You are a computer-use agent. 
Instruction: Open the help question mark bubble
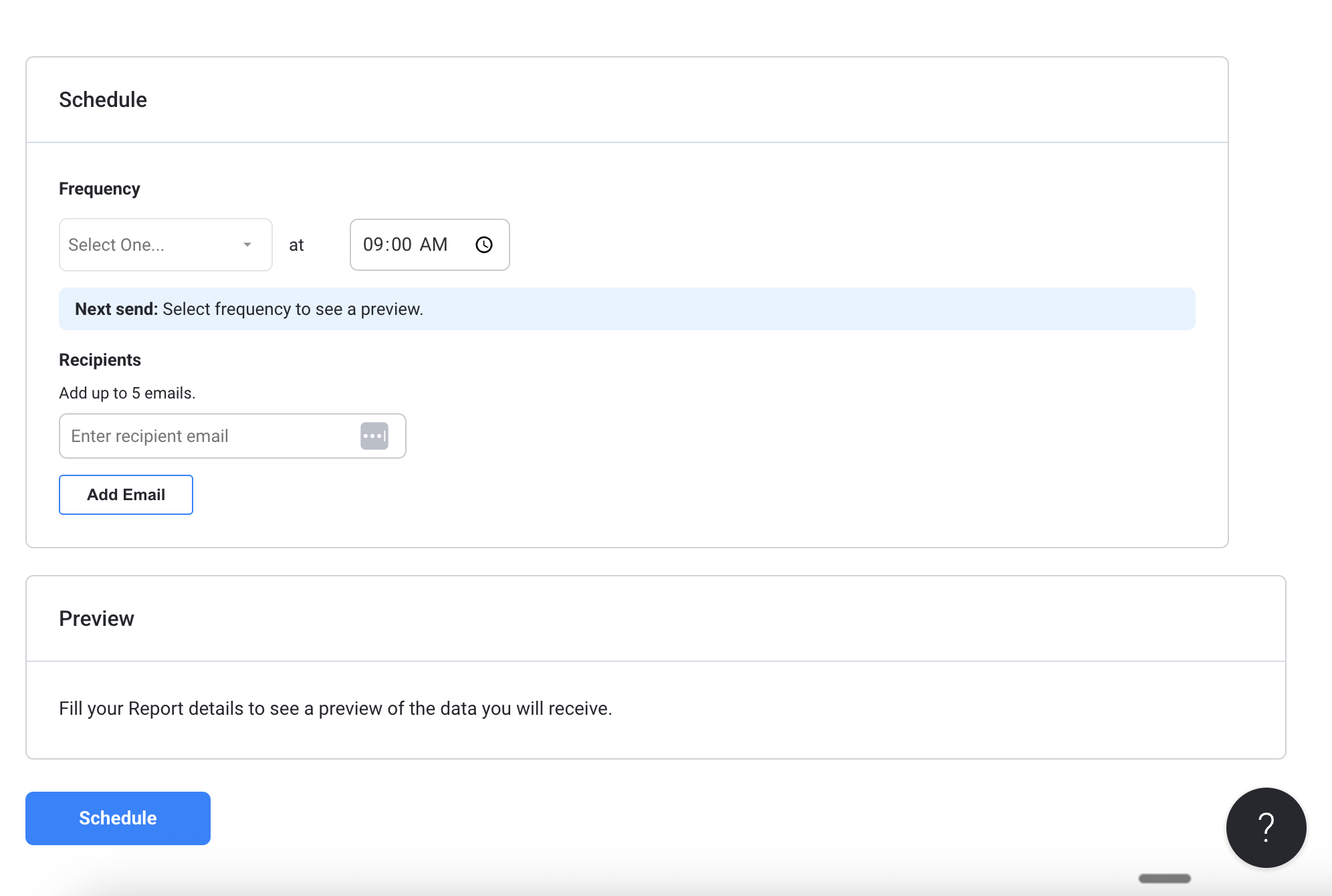[1265, 827]
